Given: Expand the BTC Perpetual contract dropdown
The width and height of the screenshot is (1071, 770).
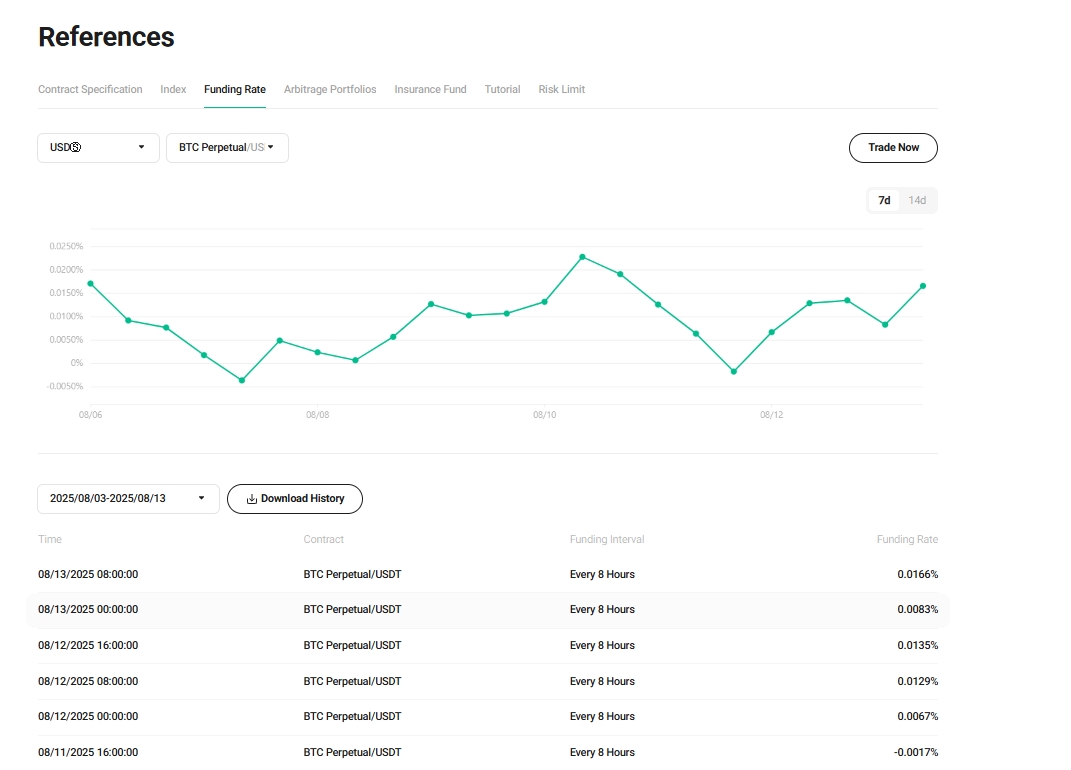Looking at the screenshot, I should click(227, 148).
